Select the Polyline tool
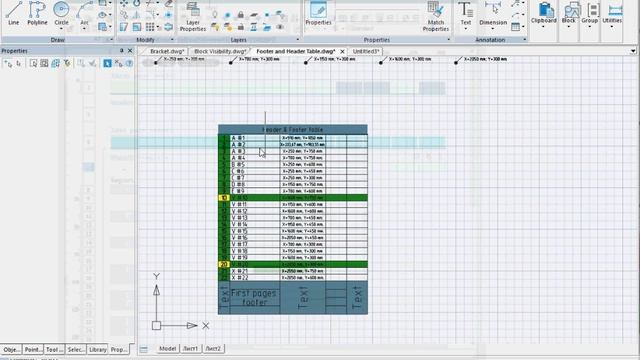The width and height of the screenshot is (640, 360). (x=37, y=13)
